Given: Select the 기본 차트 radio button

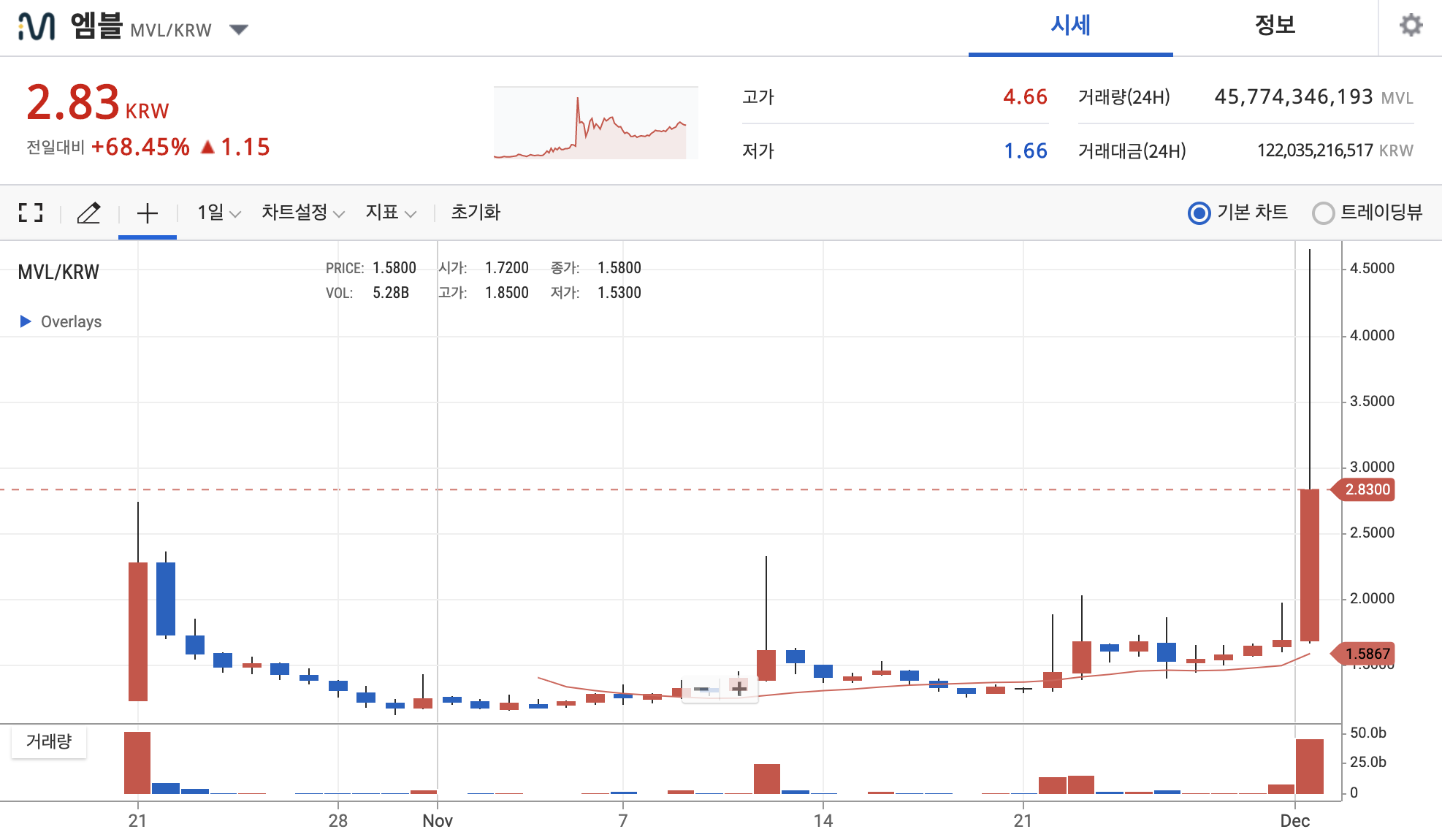Looking at the screenshot, I should coord(1199,213).
